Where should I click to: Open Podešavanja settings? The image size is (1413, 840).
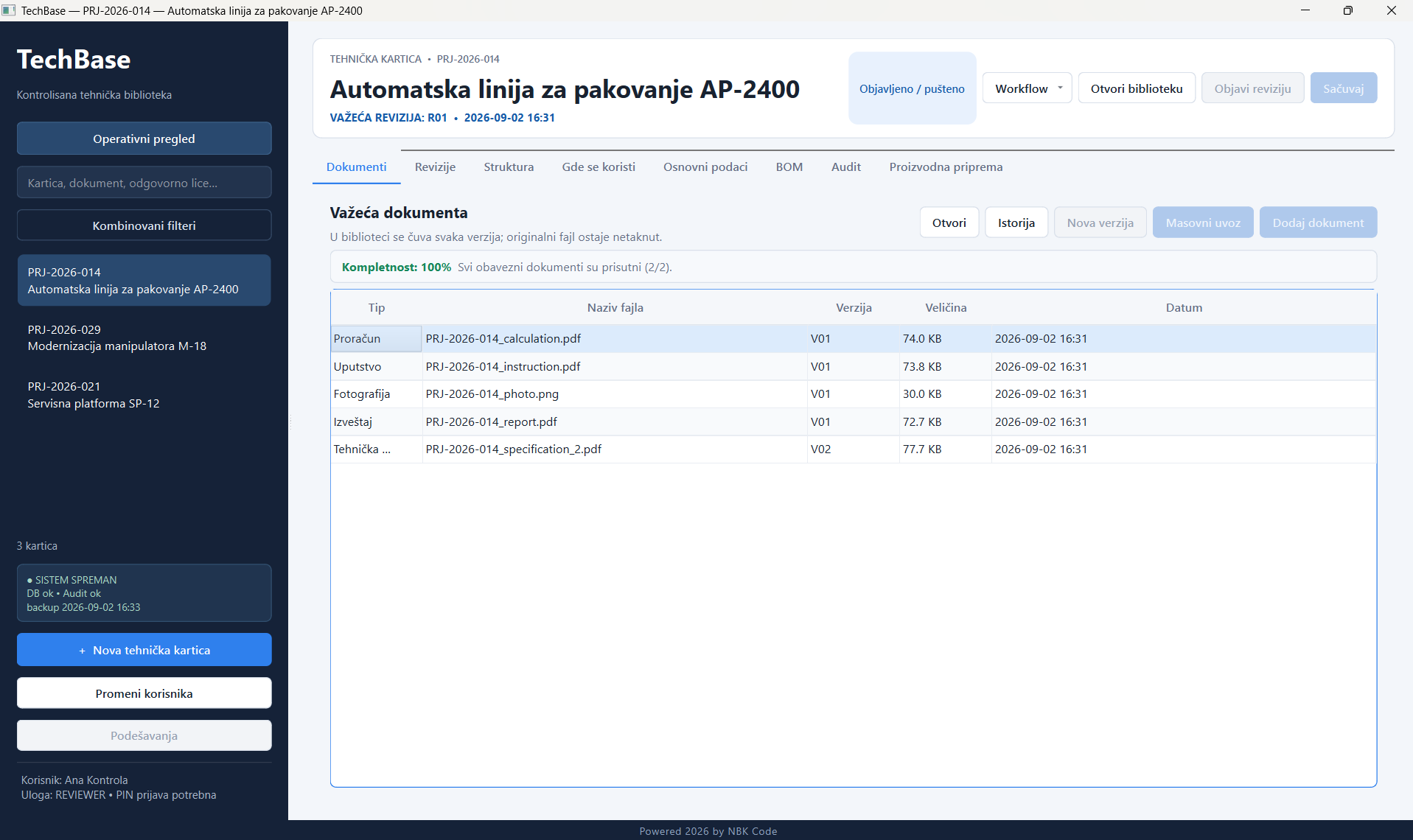144,735
